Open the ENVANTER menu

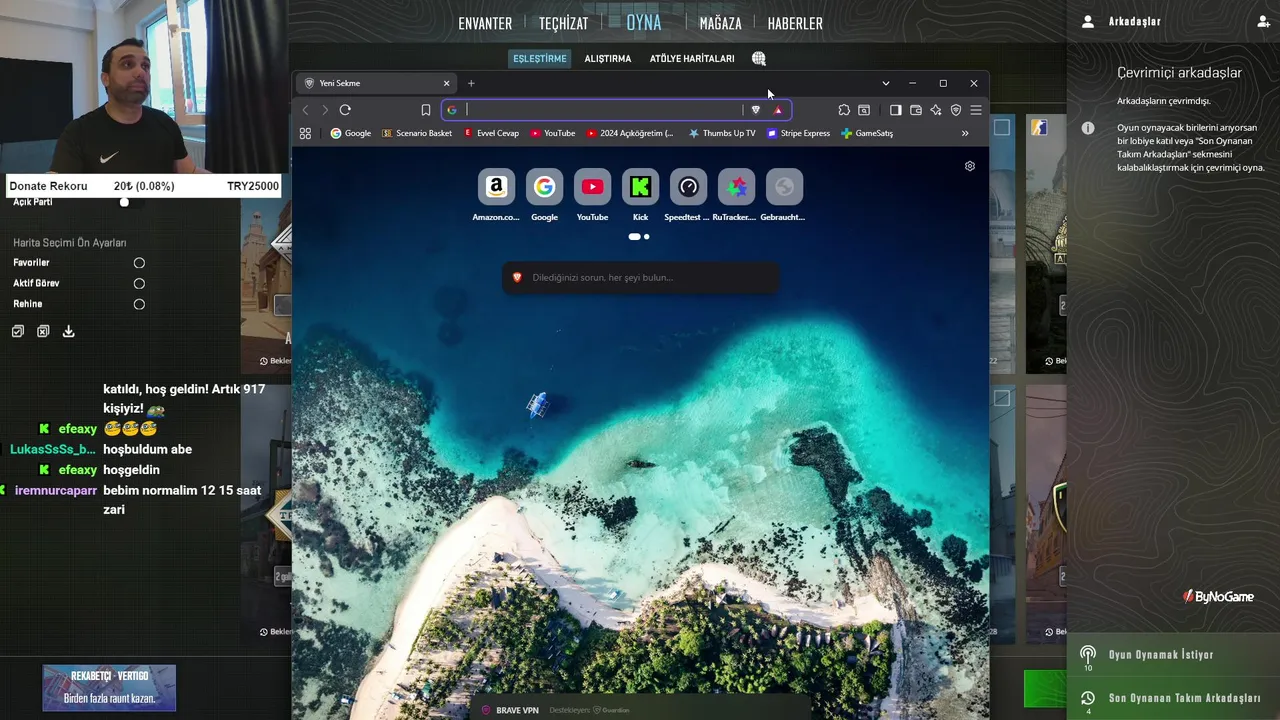(485, 23)
